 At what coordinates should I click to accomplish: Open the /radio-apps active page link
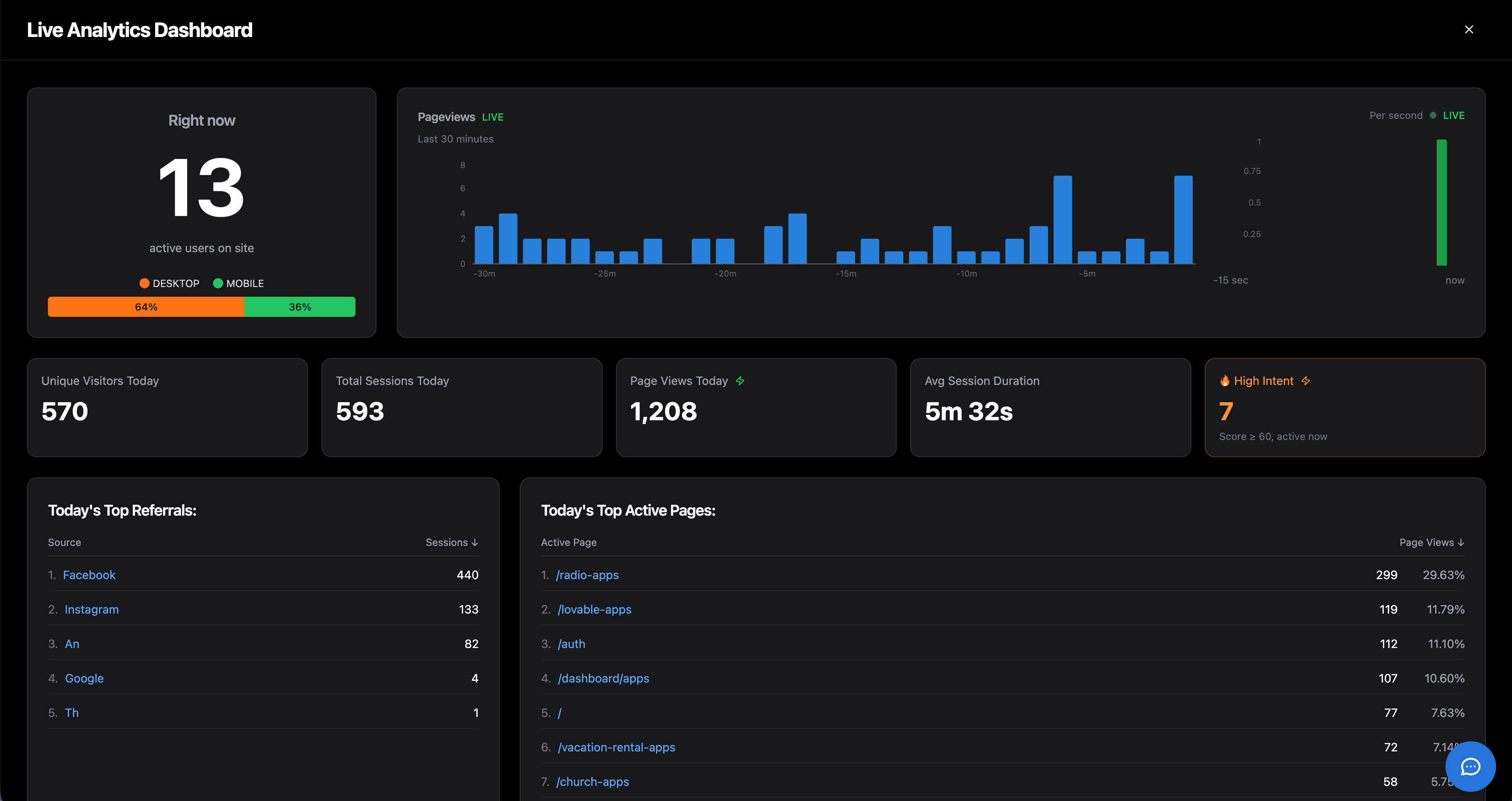587,574
